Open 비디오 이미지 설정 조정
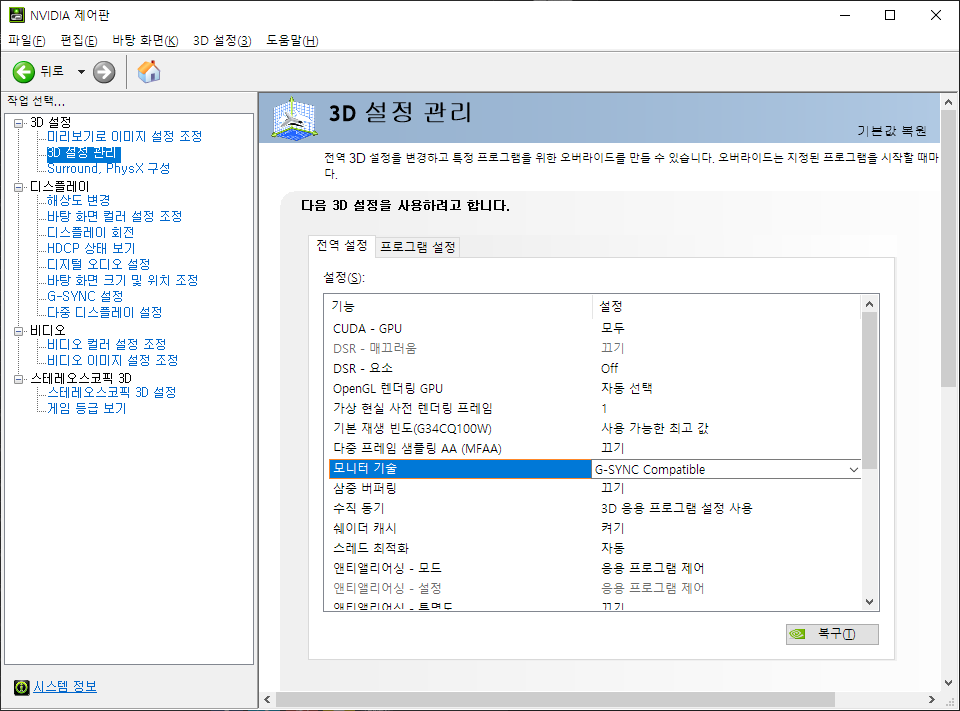The image size is (960, 711). (x=113, y=360)
